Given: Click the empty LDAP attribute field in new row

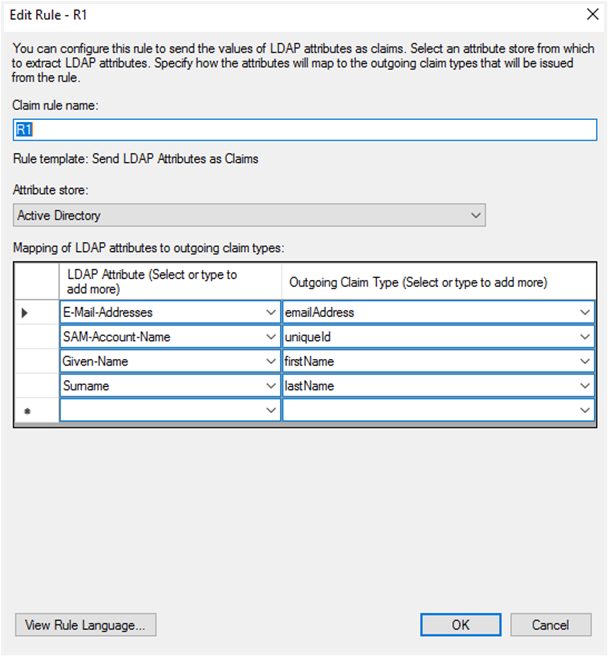Looking at the screenshot, I should [160, 409].
